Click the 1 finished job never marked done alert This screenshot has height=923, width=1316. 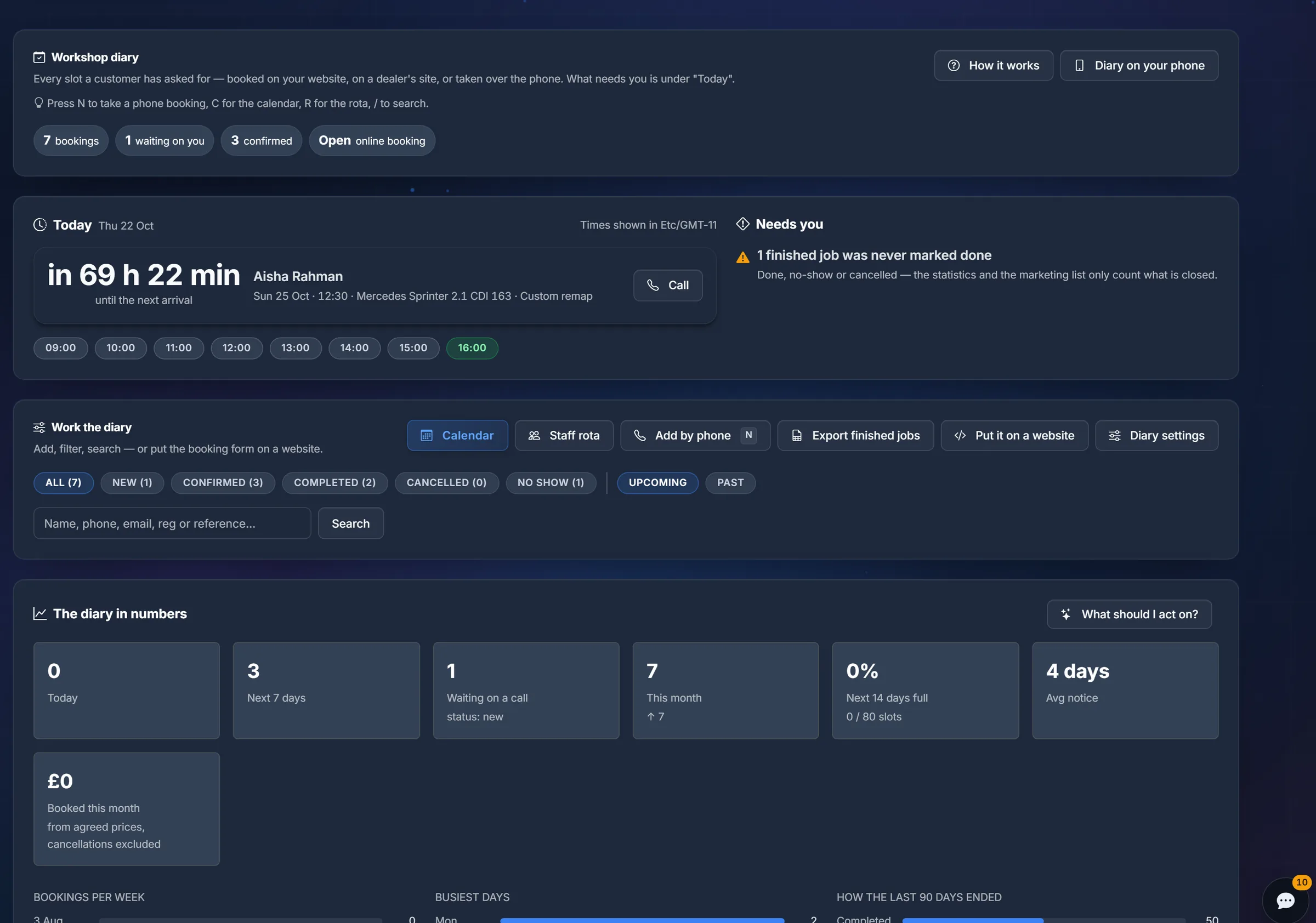coord(977,265)
